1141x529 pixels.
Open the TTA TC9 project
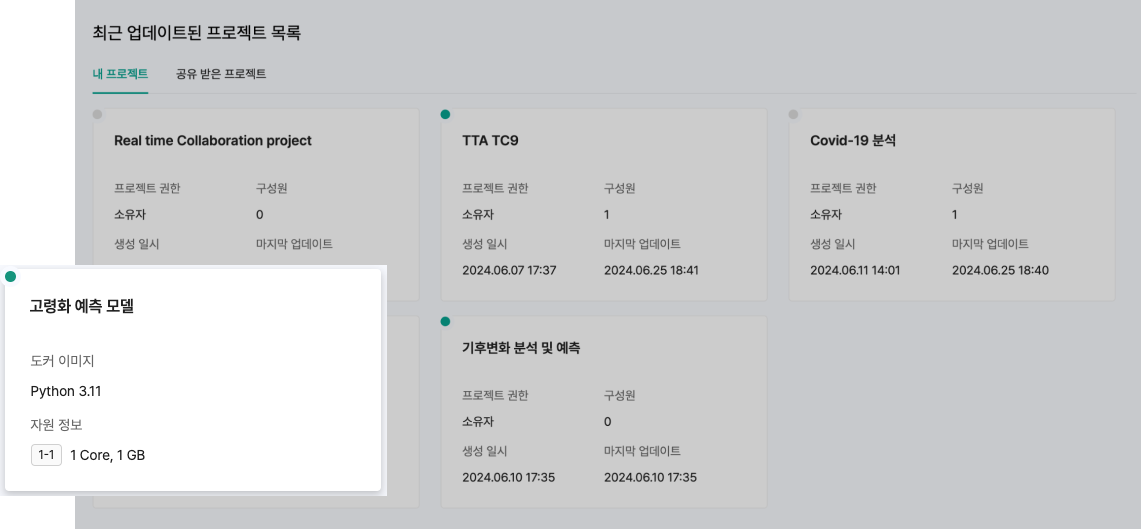(x=490, y=141)
